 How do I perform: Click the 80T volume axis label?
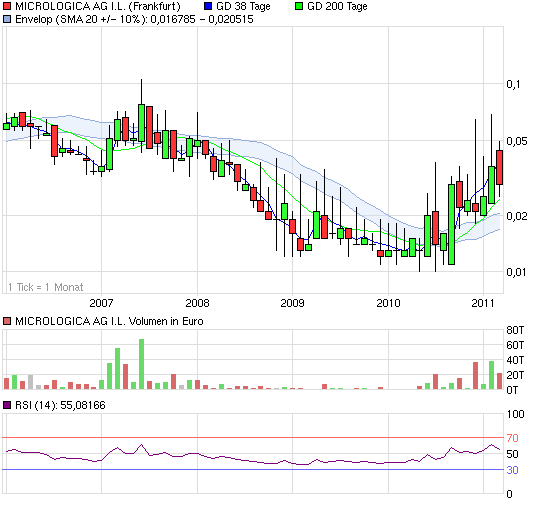(x=515, y=330)
